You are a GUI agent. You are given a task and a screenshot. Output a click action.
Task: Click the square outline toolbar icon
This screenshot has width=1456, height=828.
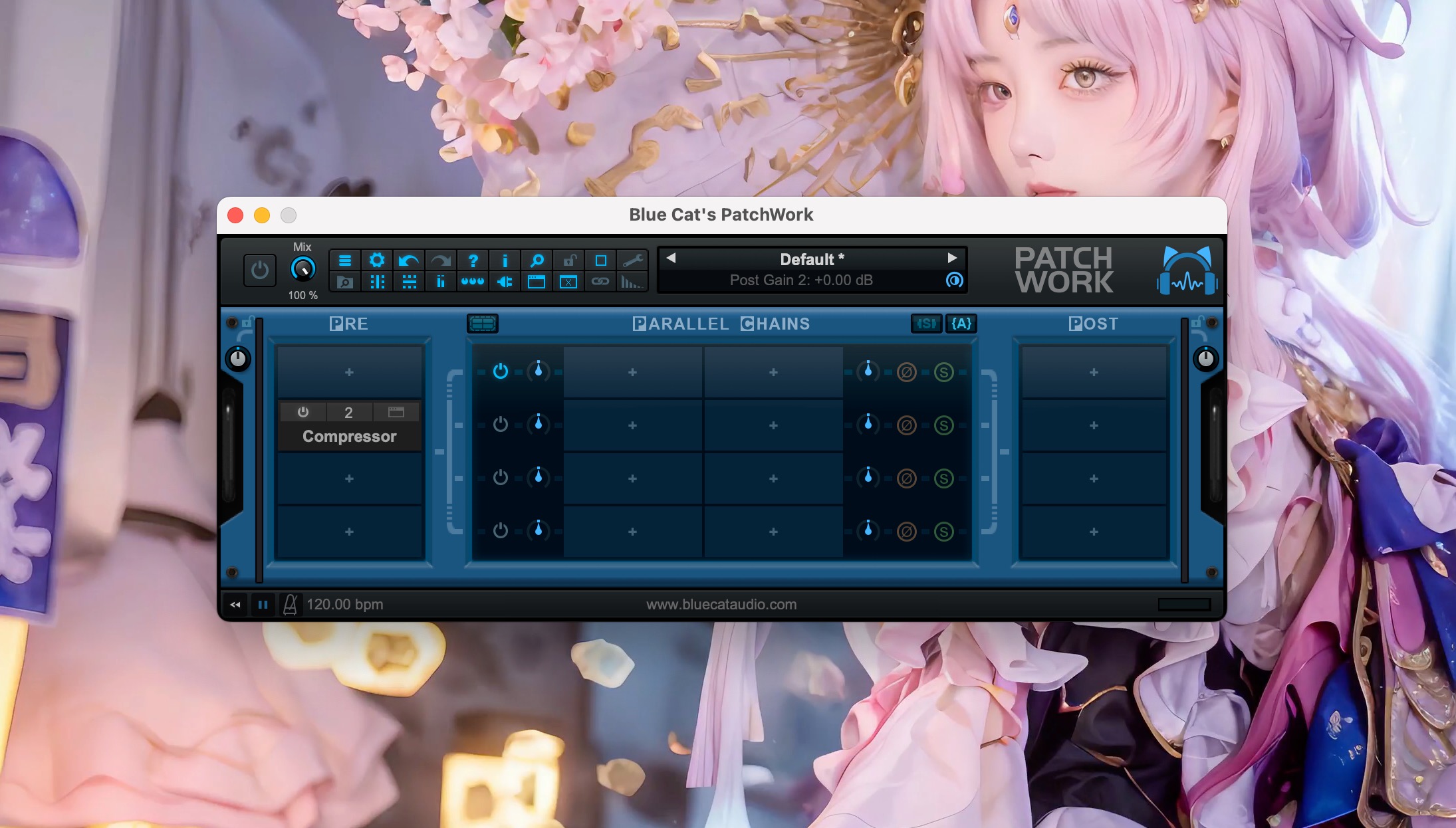click(600, 260)
